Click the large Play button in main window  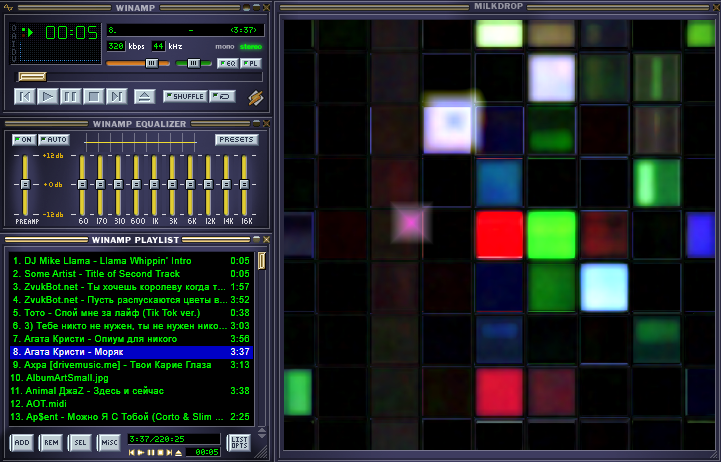pyautogui.click(x=48, y=97)
